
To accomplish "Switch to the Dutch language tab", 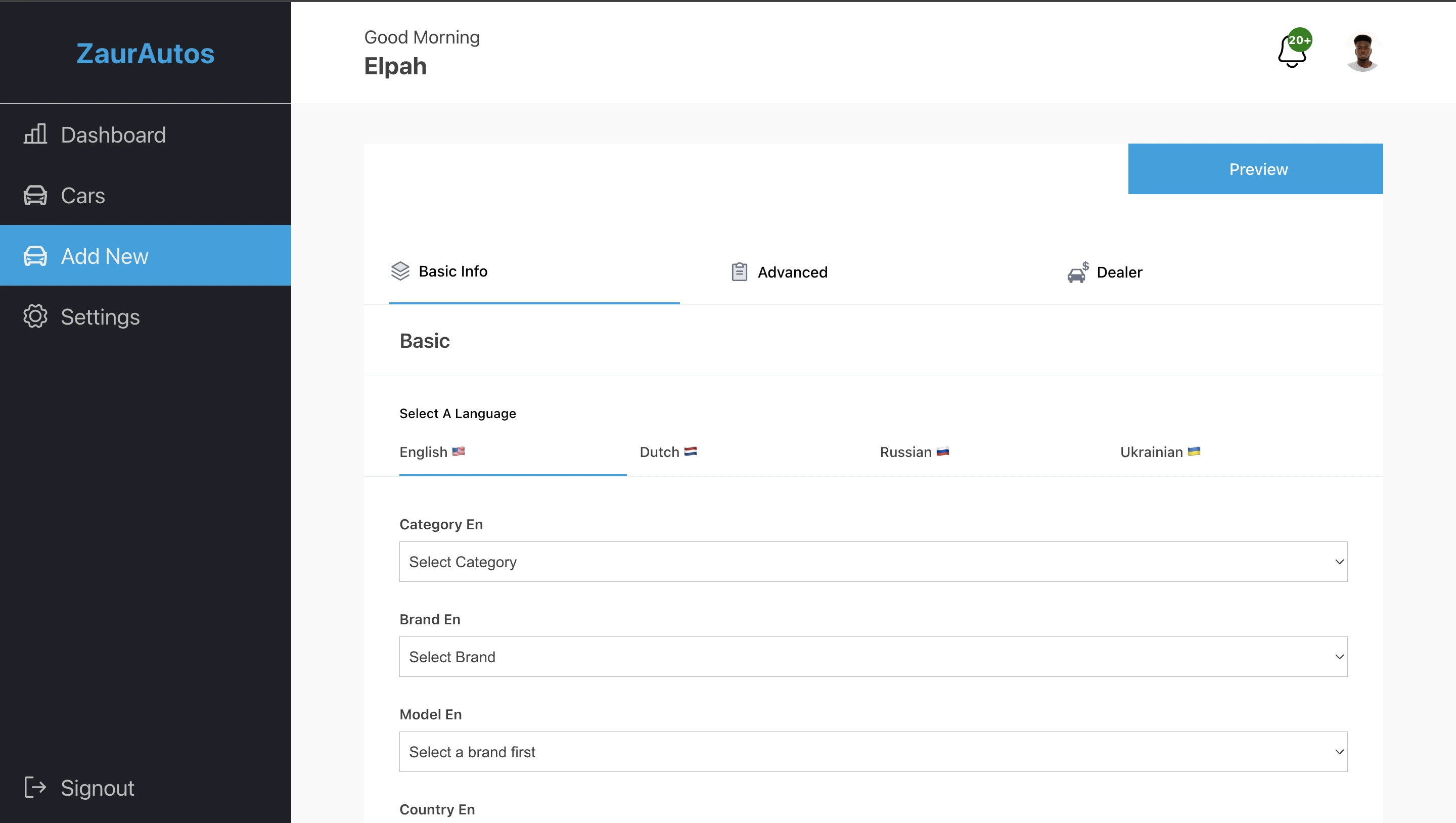I will (x=667, y=451).
